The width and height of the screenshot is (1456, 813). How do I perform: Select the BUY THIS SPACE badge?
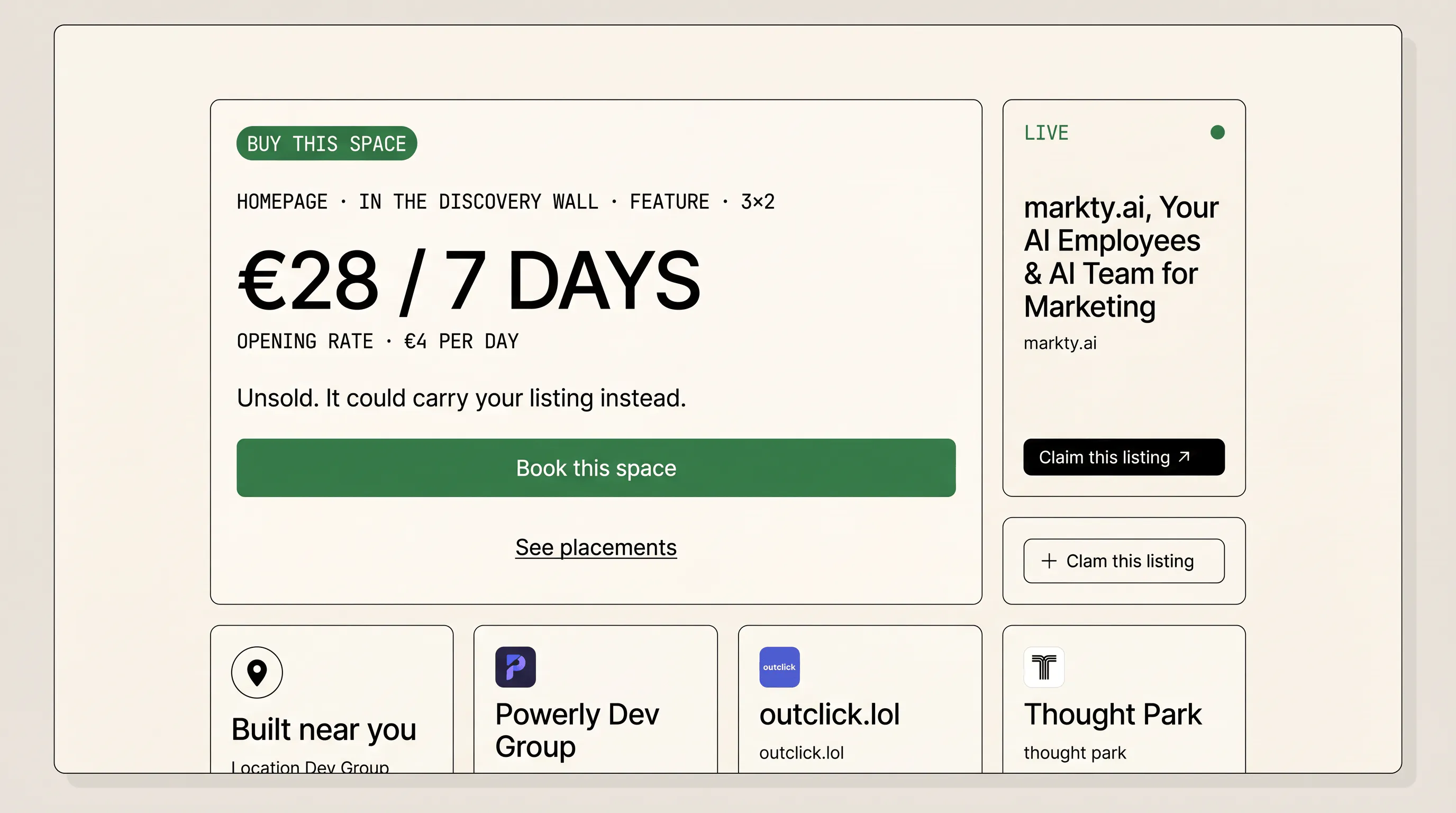click(x=326, y=143)
